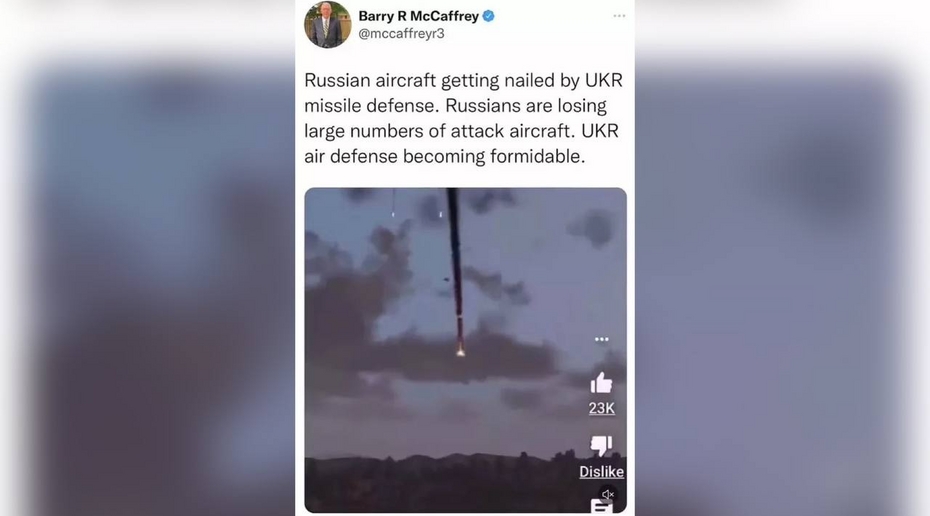
Task: Open the comments icon below the mute button
Action: pyautogui.click(x=601, y=506)
